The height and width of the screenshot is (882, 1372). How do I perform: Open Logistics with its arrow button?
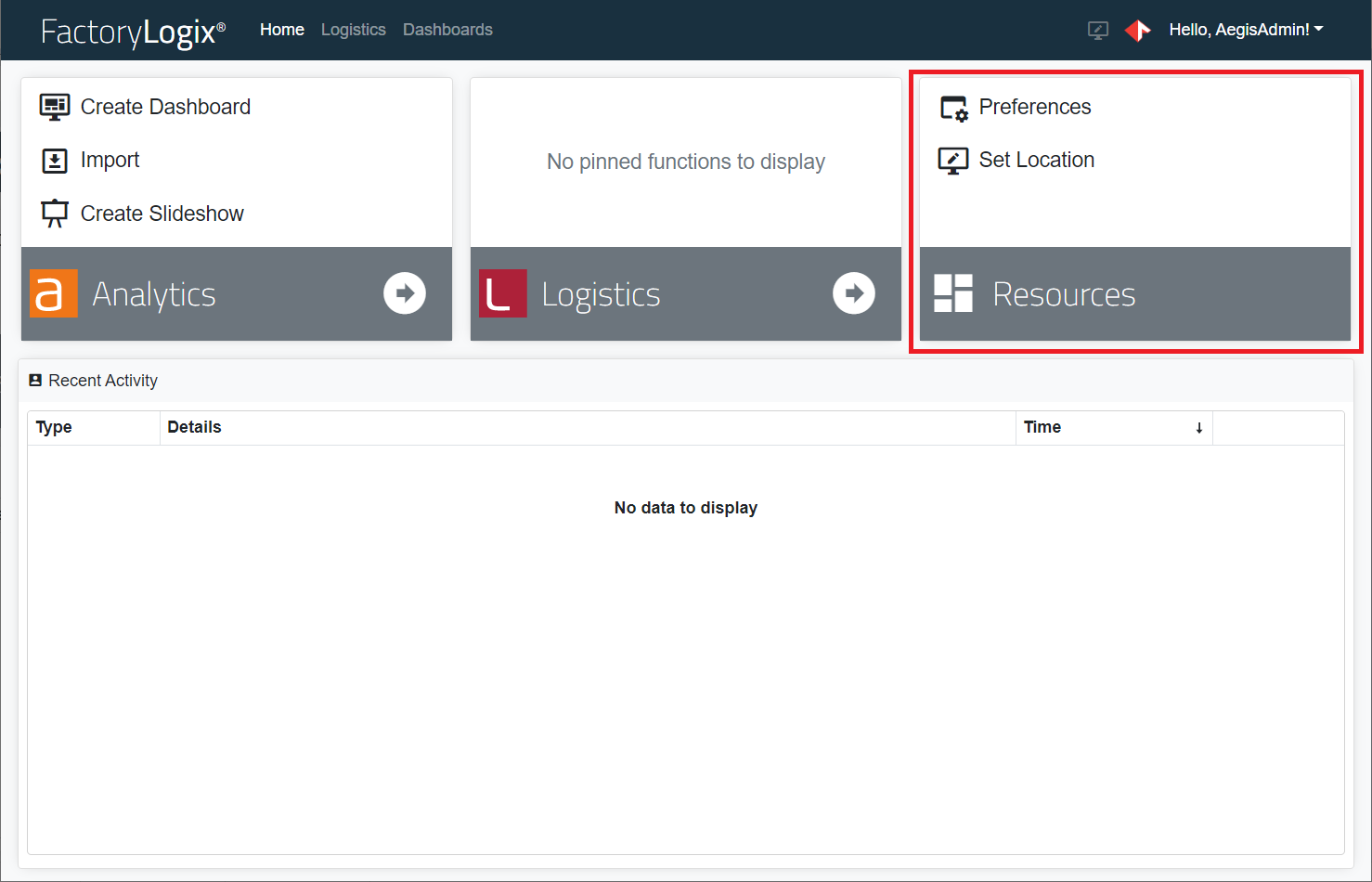[x=854, y=293]
